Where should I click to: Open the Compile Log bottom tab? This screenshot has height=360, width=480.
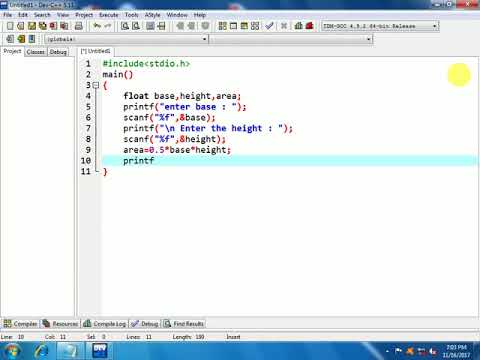(105, 324)
